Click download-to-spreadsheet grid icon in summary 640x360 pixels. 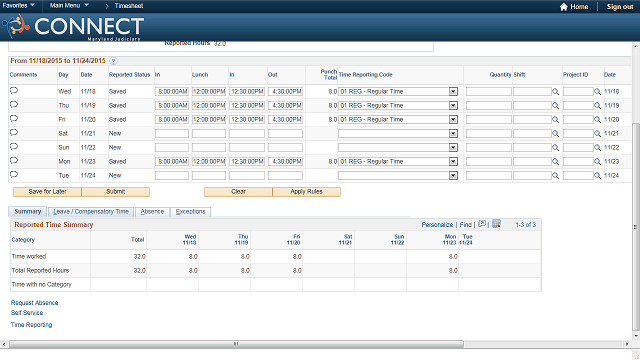point(496,224)
